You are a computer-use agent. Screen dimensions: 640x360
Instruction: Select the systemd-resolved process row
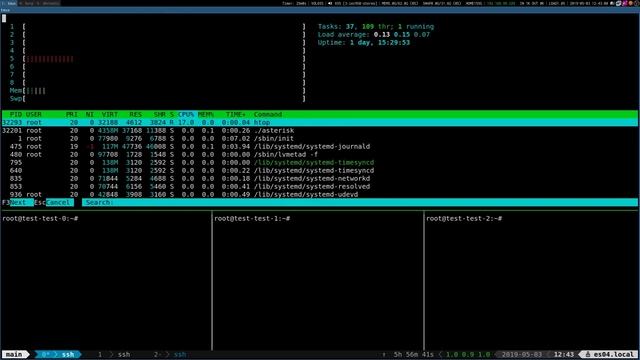coord(320,187)
